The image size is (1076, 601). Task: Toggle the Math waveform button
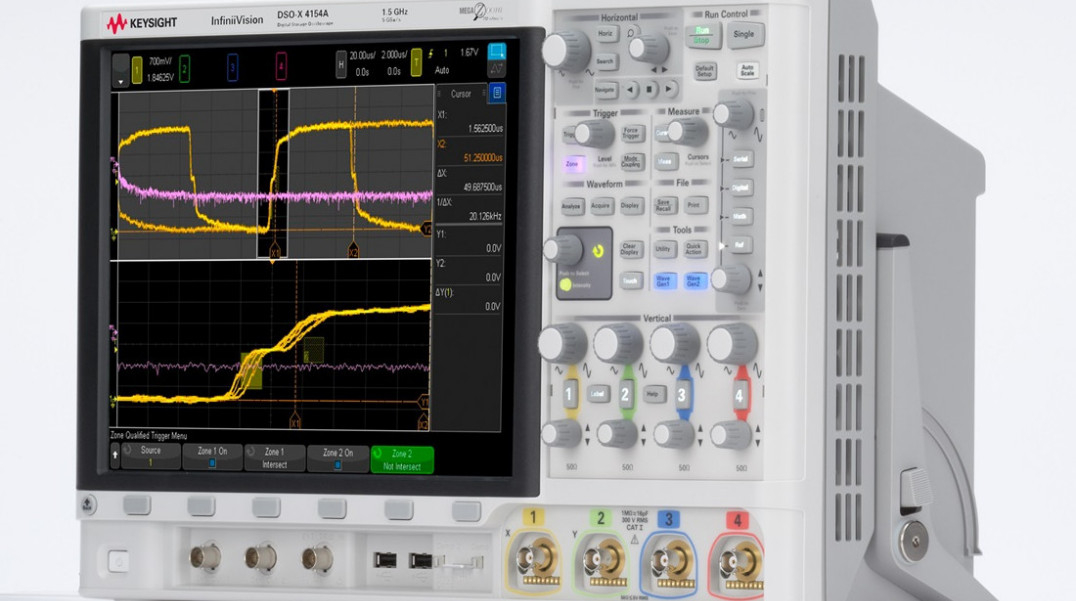[740, 216]
